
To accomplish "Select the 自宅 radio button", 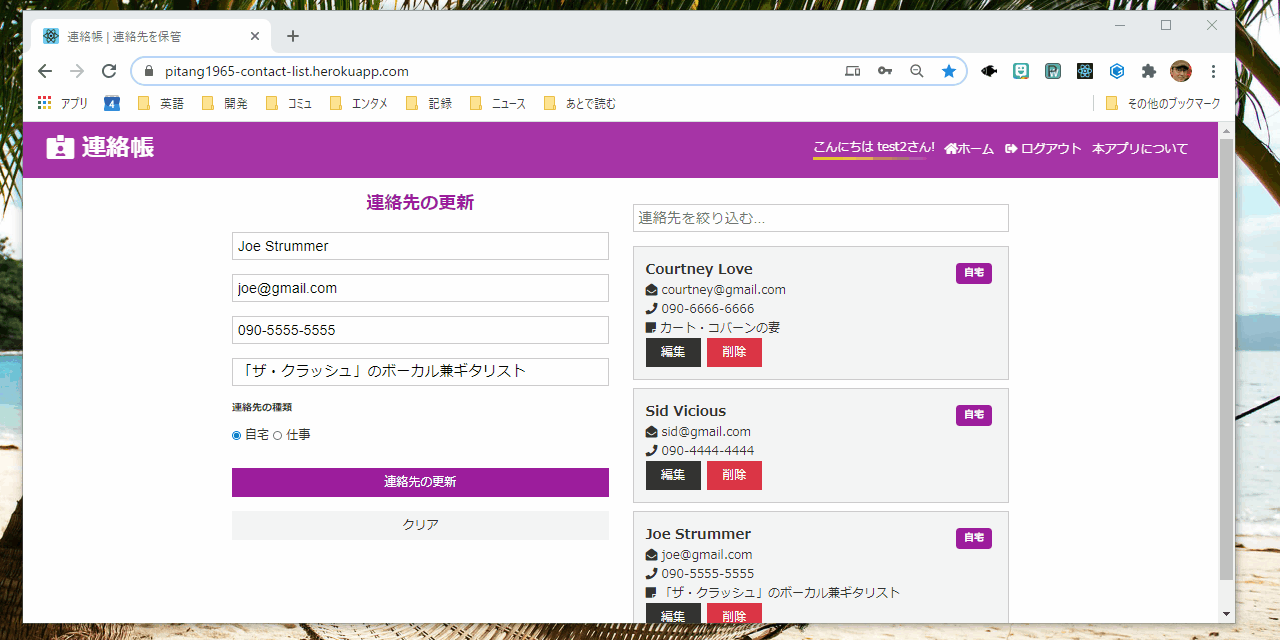I will [236, 434].
